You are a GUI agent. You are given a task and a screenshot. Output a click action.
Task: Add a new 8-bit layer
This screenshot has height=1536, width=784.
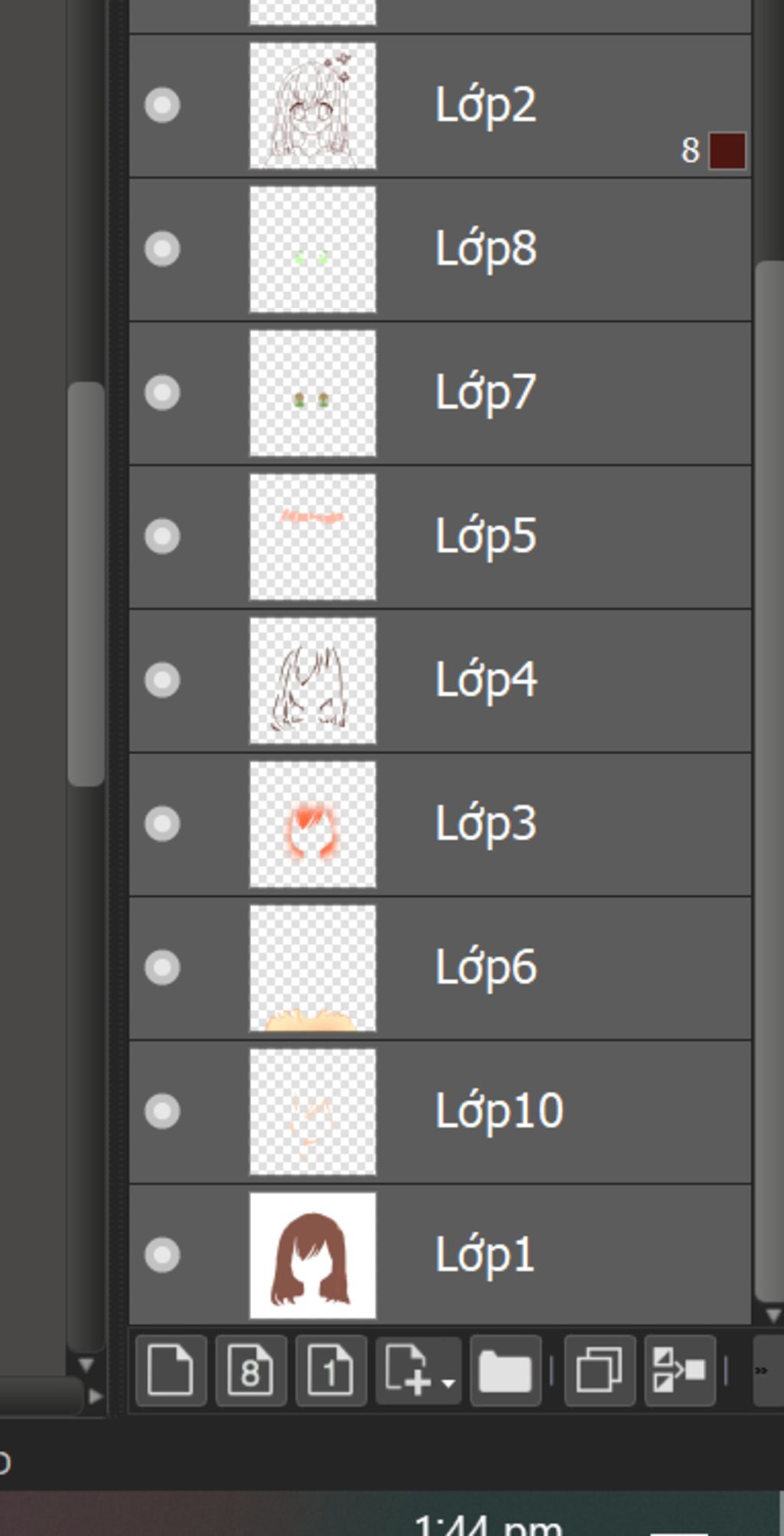(x=251, y=1371)
